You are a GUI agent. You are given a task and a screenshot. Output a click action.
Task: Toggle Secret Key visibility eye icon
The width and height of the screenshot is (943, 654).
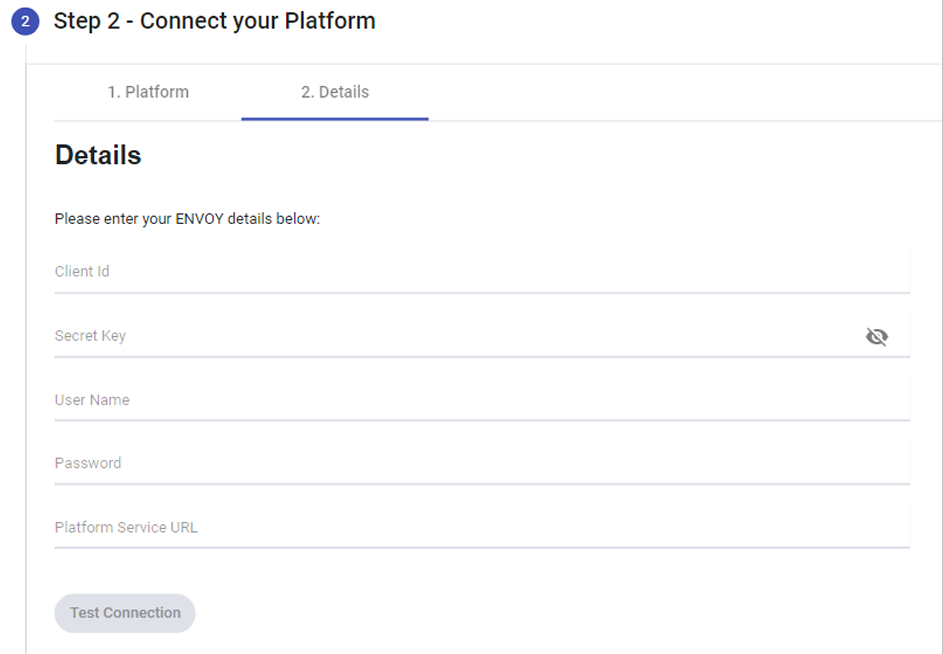pos(876,336)
